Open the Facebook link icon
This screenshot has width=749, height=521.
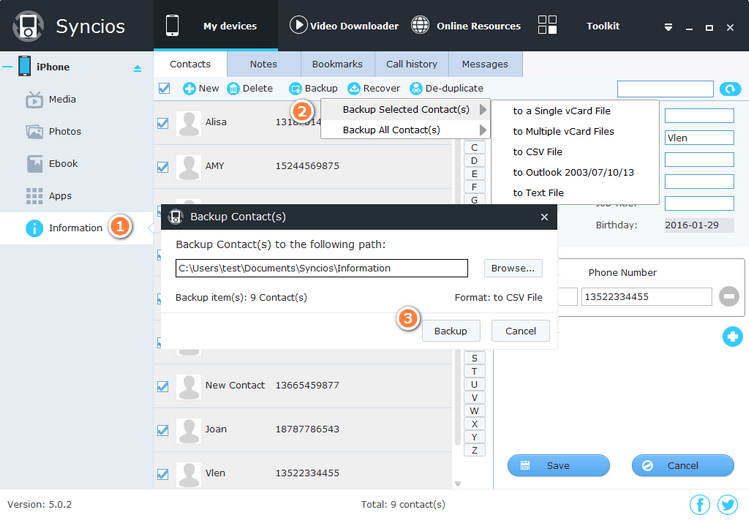tap(700, 505)
